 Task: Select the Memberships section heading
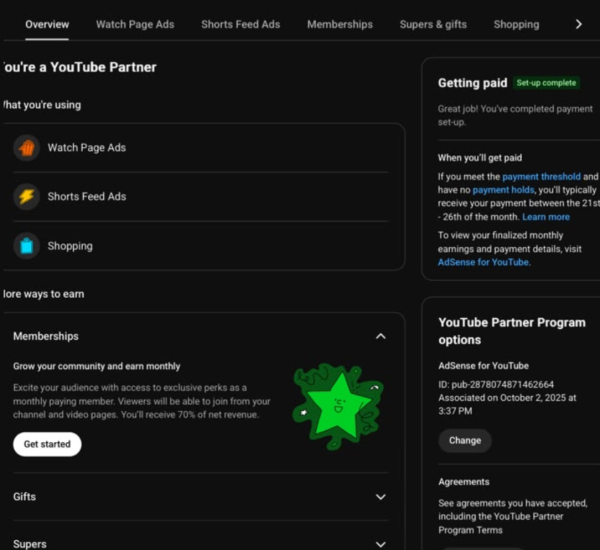(x=46, y=336)
